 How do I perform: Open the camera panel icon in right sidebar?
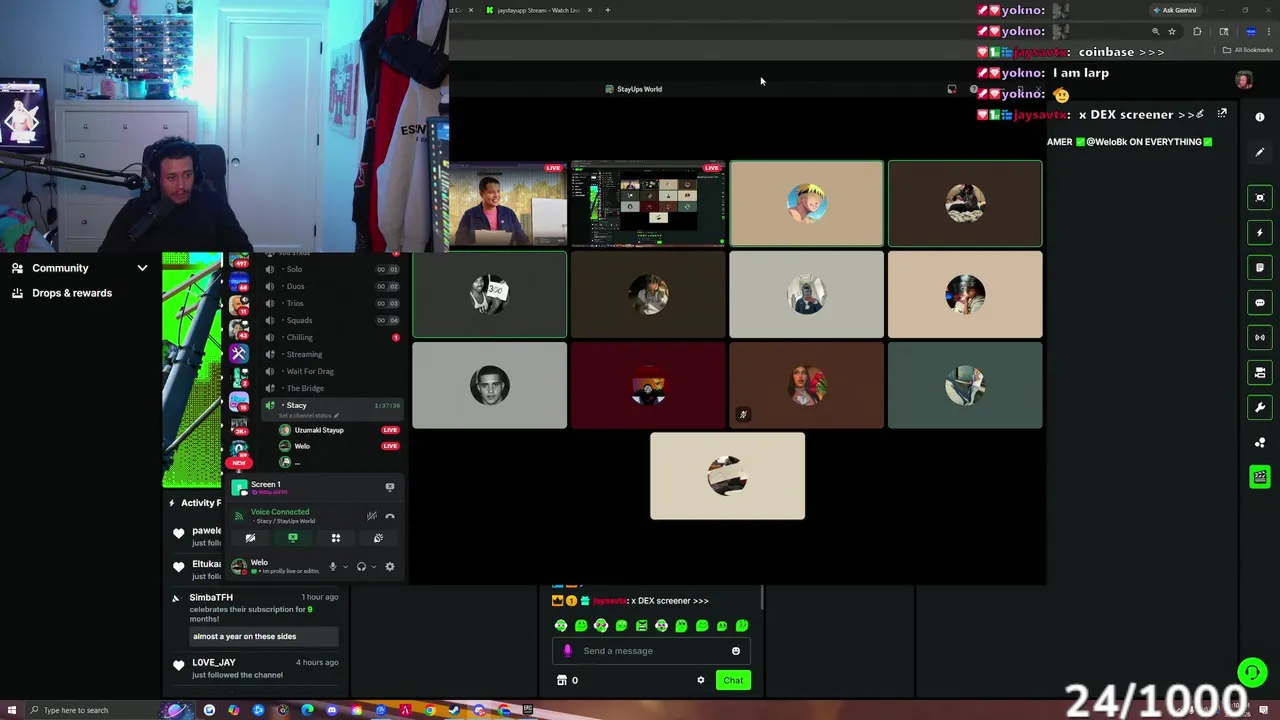pyautogui.click(x=1260, y=372)
